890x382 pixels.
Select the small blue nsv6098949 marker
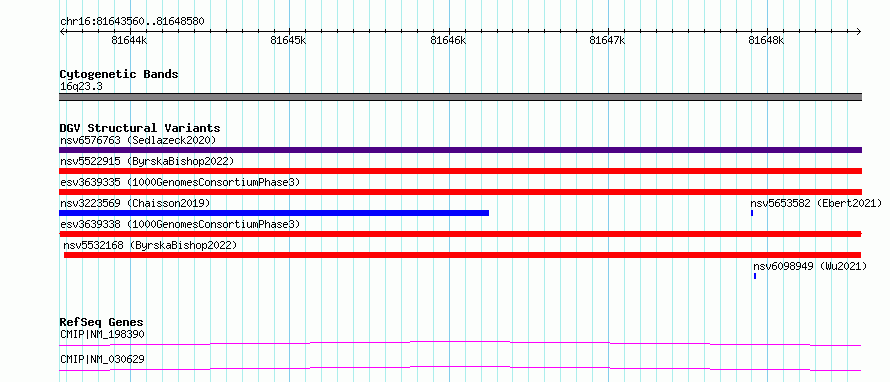pyautogui.click(x=755, y=276)
